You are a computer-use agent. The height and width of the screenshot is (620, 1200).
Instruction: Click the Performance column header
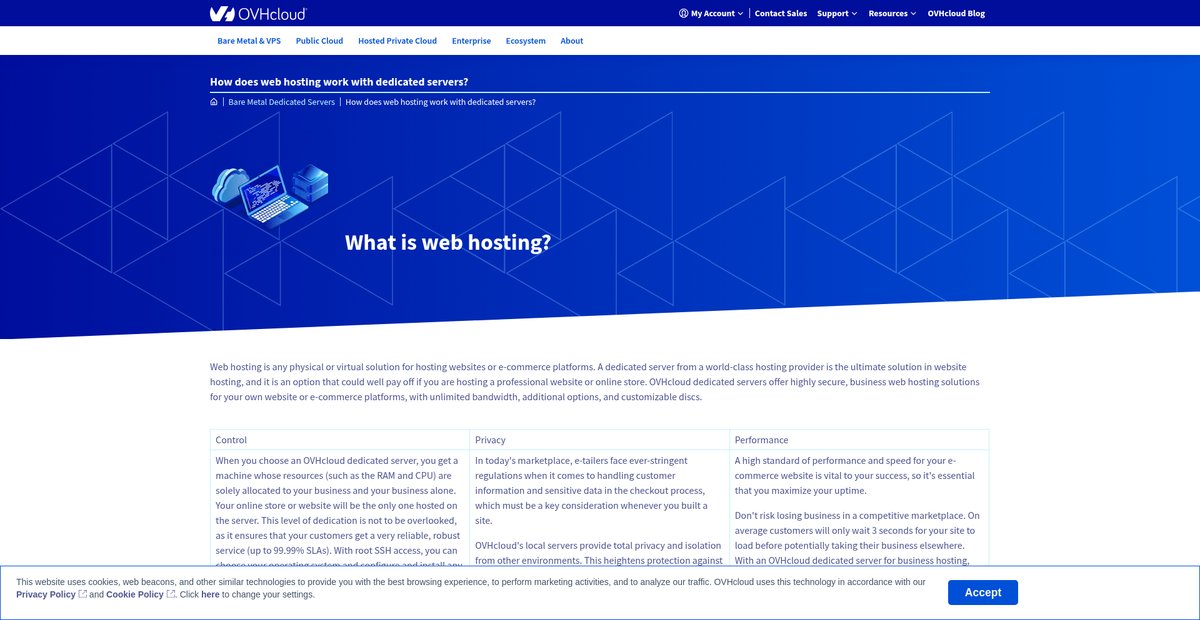(x=859, y=440)
